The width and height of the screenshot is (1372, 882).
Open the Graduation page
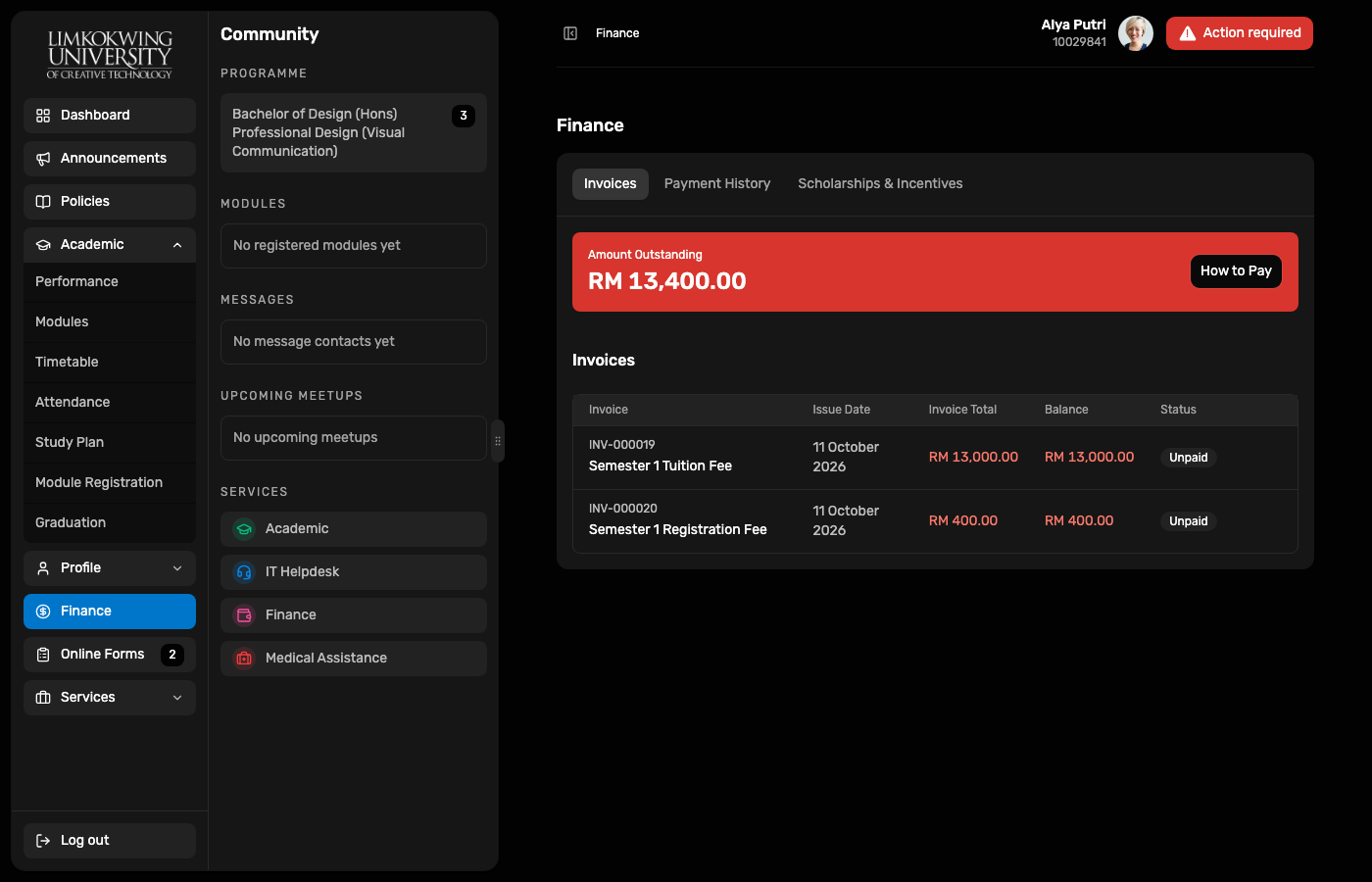pyautogui.click(x=110, y=523)
